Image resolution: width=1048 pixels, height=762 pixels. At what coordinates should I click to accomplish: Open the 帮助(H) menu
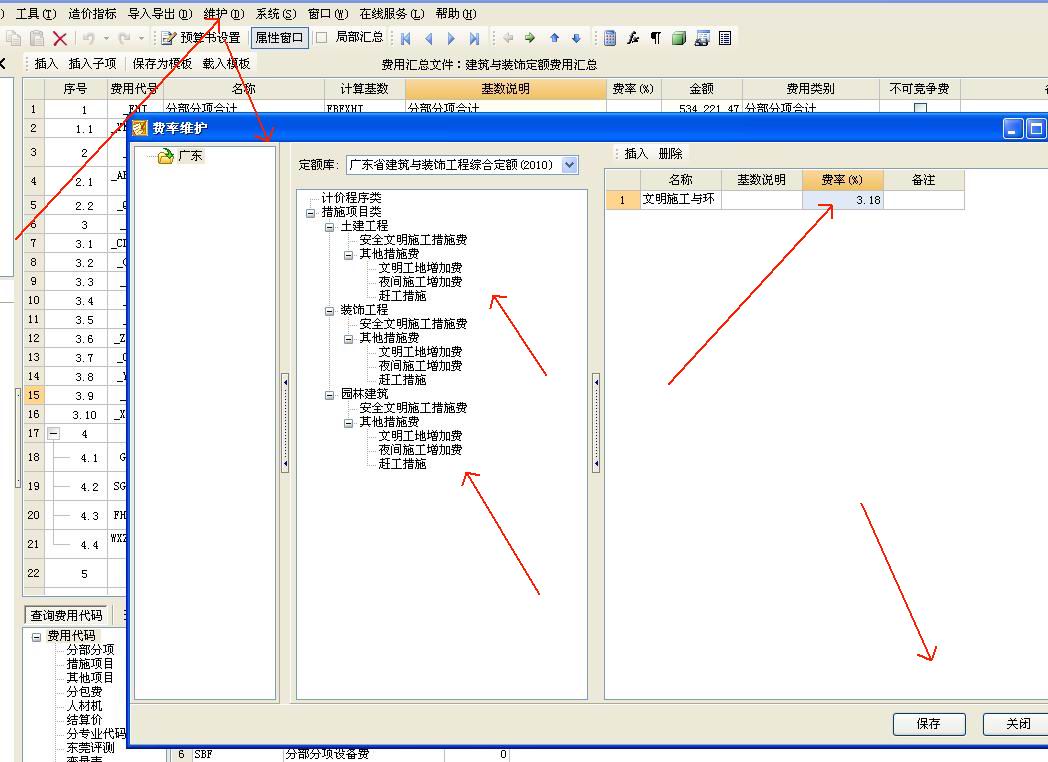[x=456, y=13]
